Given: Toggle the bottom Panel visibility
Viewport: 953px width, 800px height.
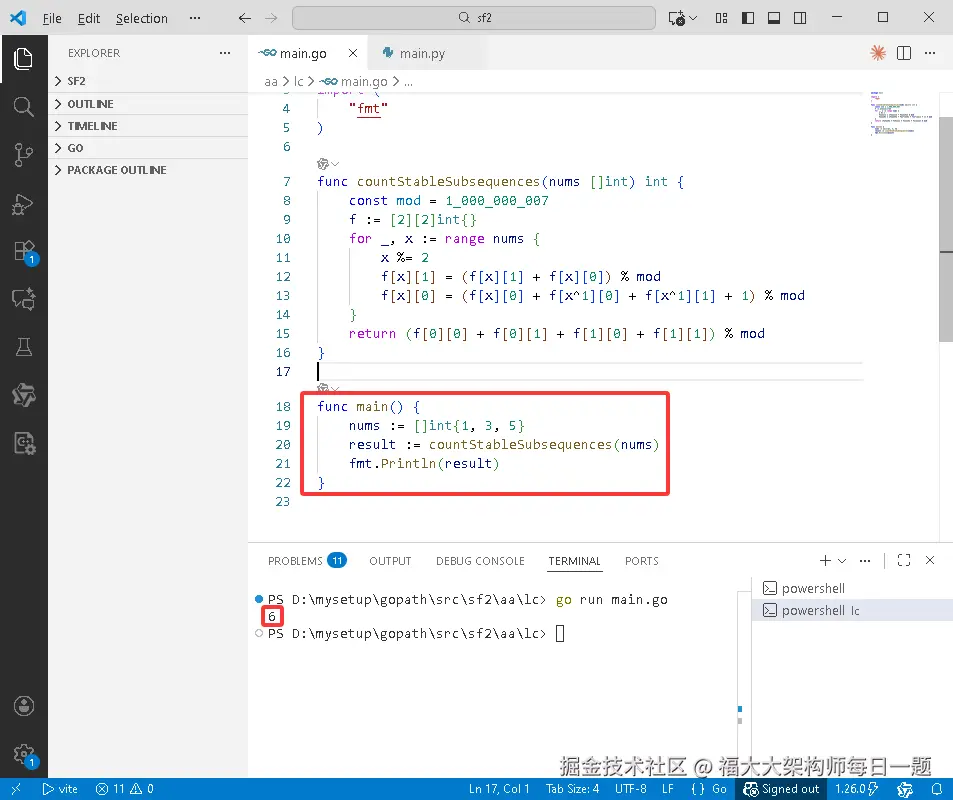Looking at the screenshot, I should point(774,18).
